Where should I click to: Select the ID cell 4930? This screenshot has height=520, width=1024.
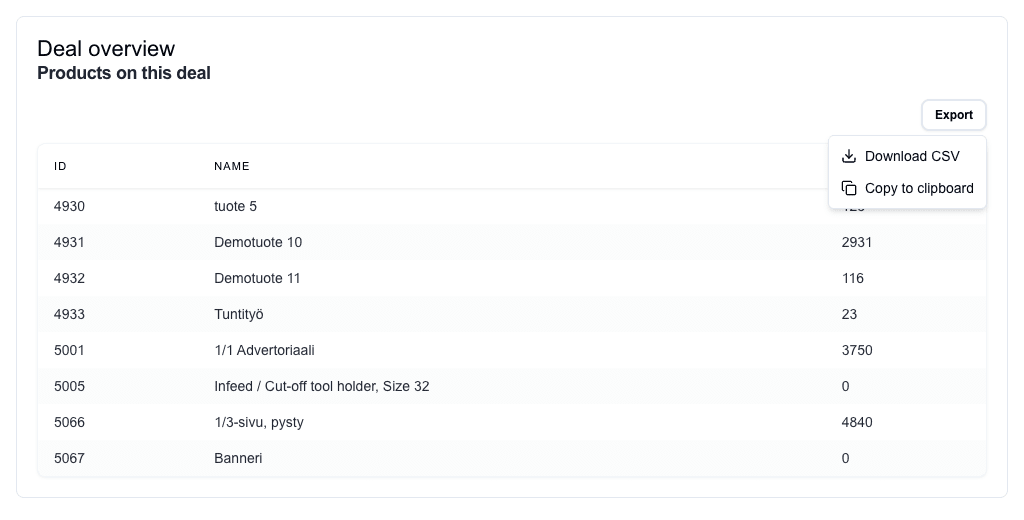[69, 206]
